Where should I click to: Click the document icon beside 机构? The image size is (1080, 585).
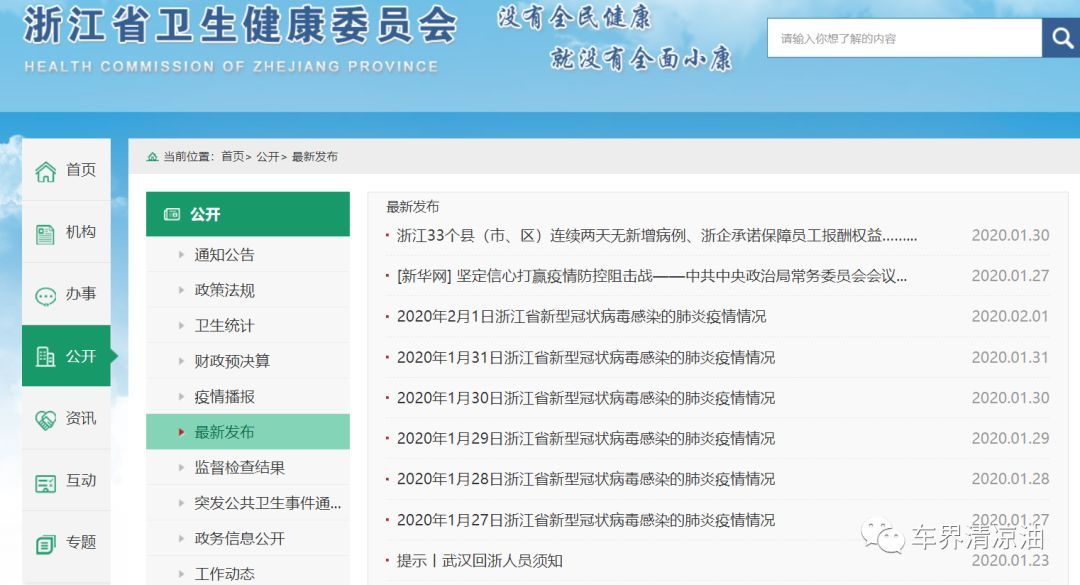click(45, 234)
